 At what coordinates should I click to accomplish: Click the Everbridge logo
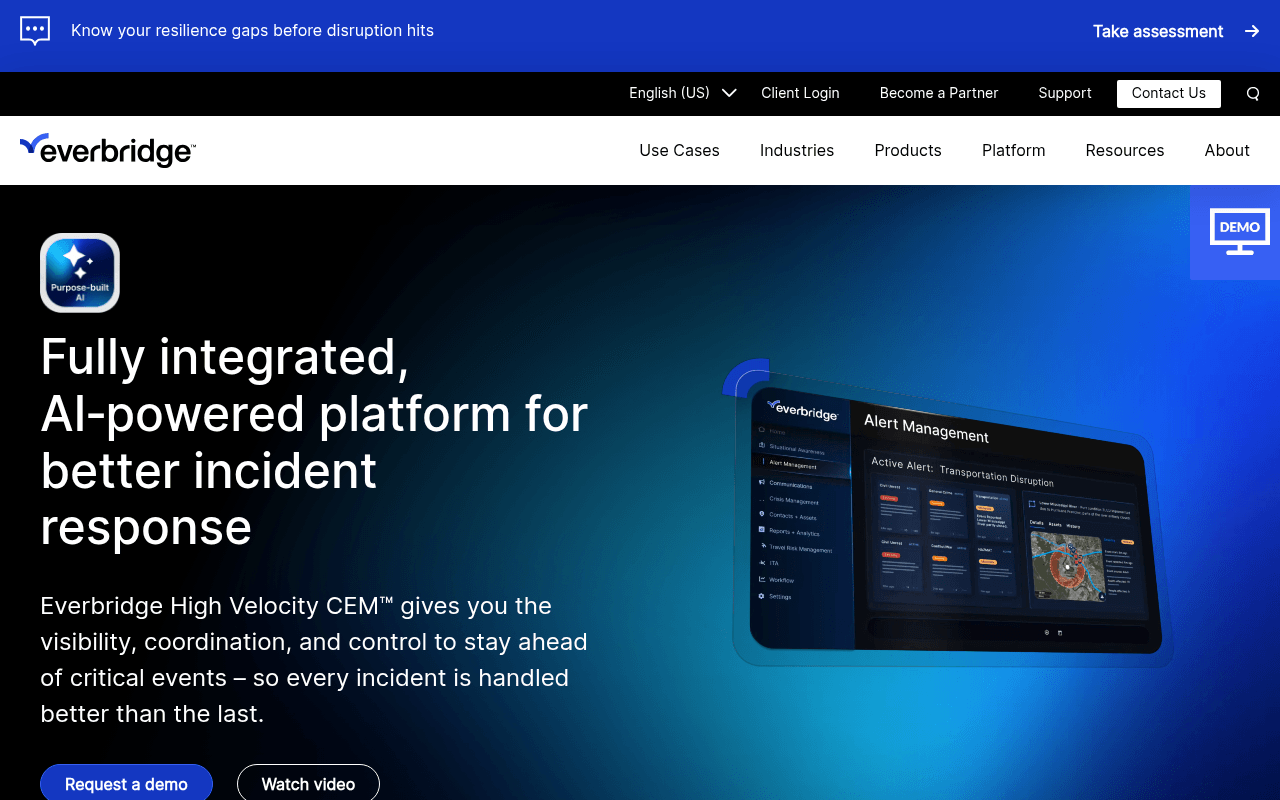[x=108, y=150]
